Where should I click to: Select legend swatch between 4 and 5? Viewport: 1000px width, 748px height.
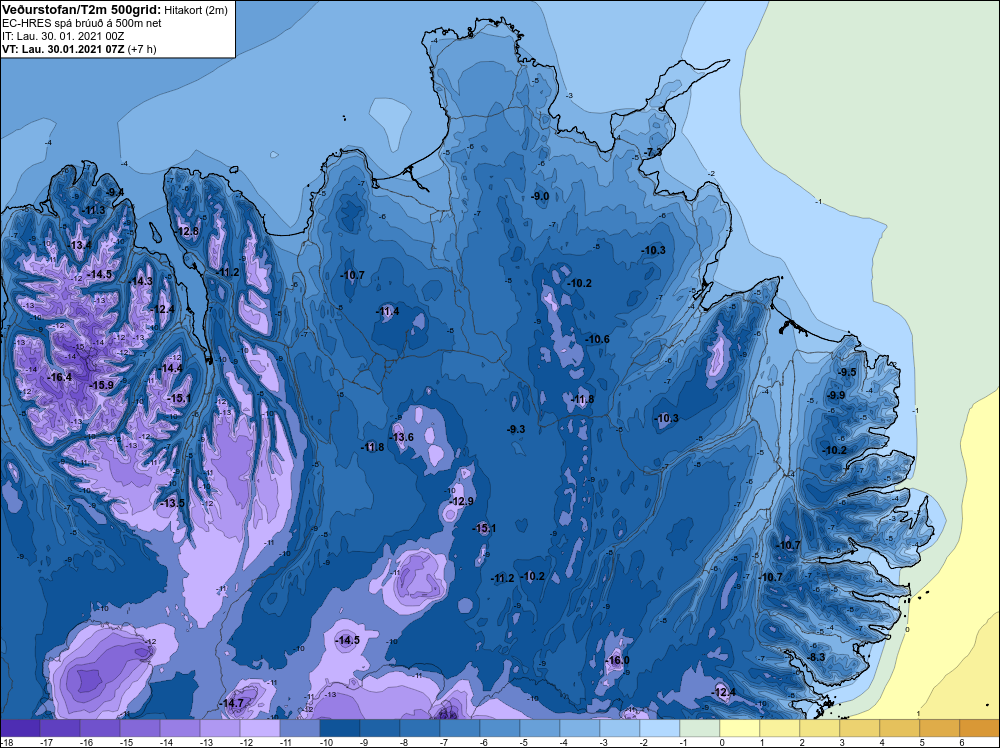click(x=900, y=728)
